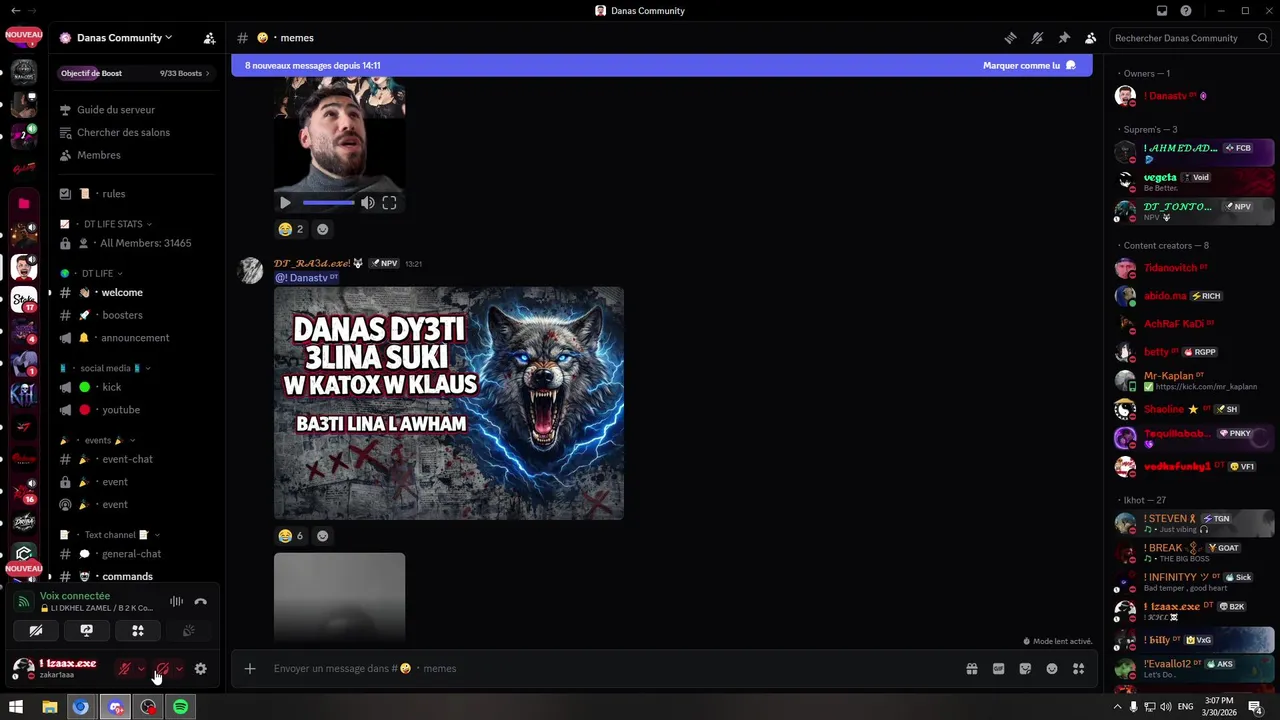The image size is (1280, 720).
Task: Open the sticker picker
Action: tap(1025, 669)
